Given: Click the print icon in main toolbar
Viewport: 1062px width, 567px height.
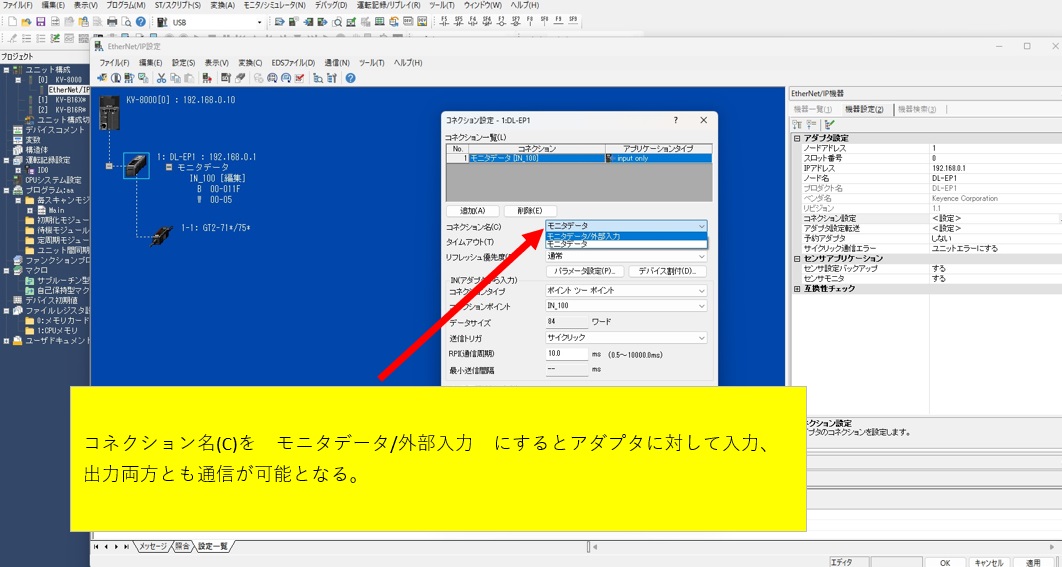Looking at the screenshot, I should point(112,22).
